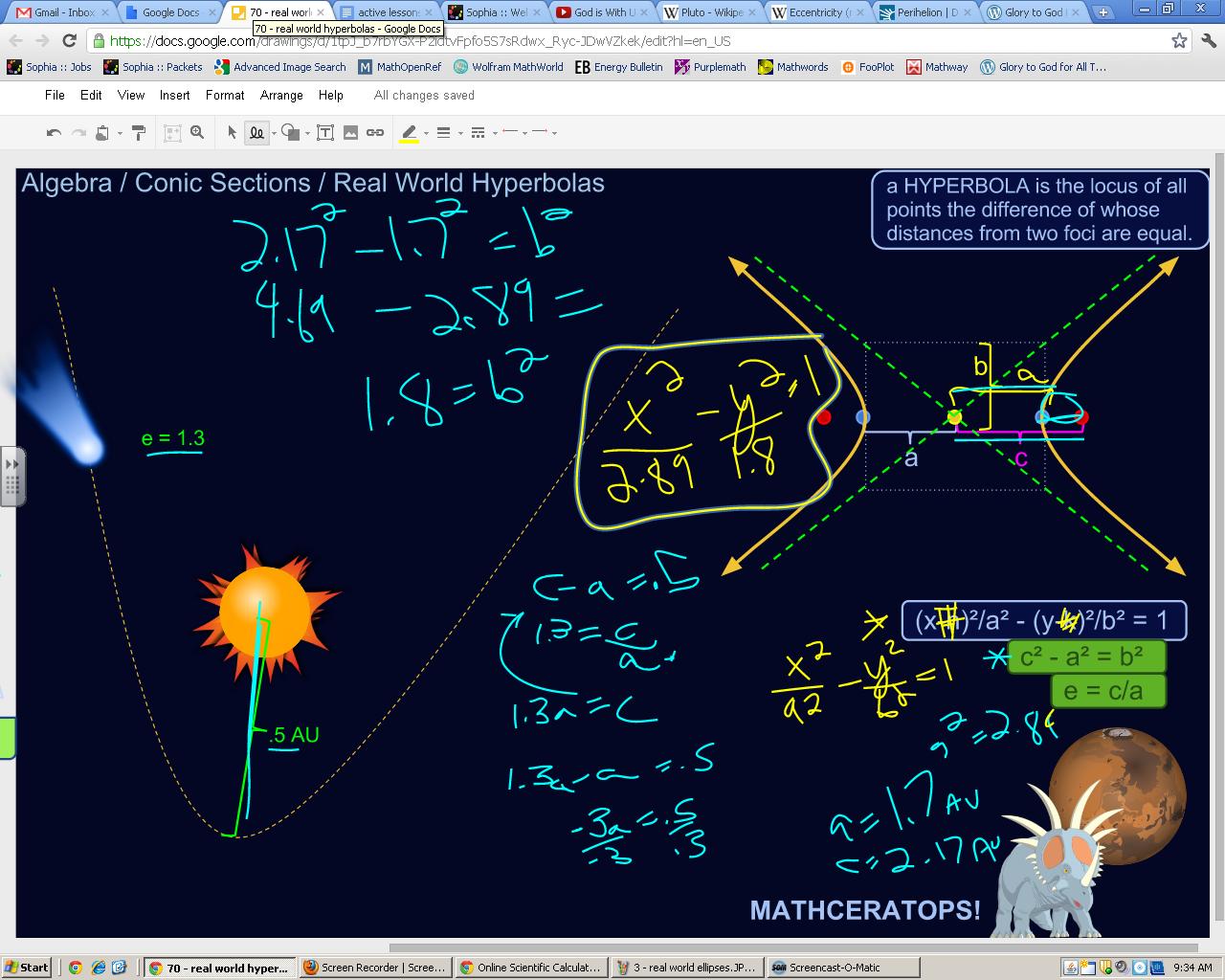Expand the line dash dropdown arrow
Image resolution: width=1225 pixels, height=980 pixels.
[x=494, y=134]
